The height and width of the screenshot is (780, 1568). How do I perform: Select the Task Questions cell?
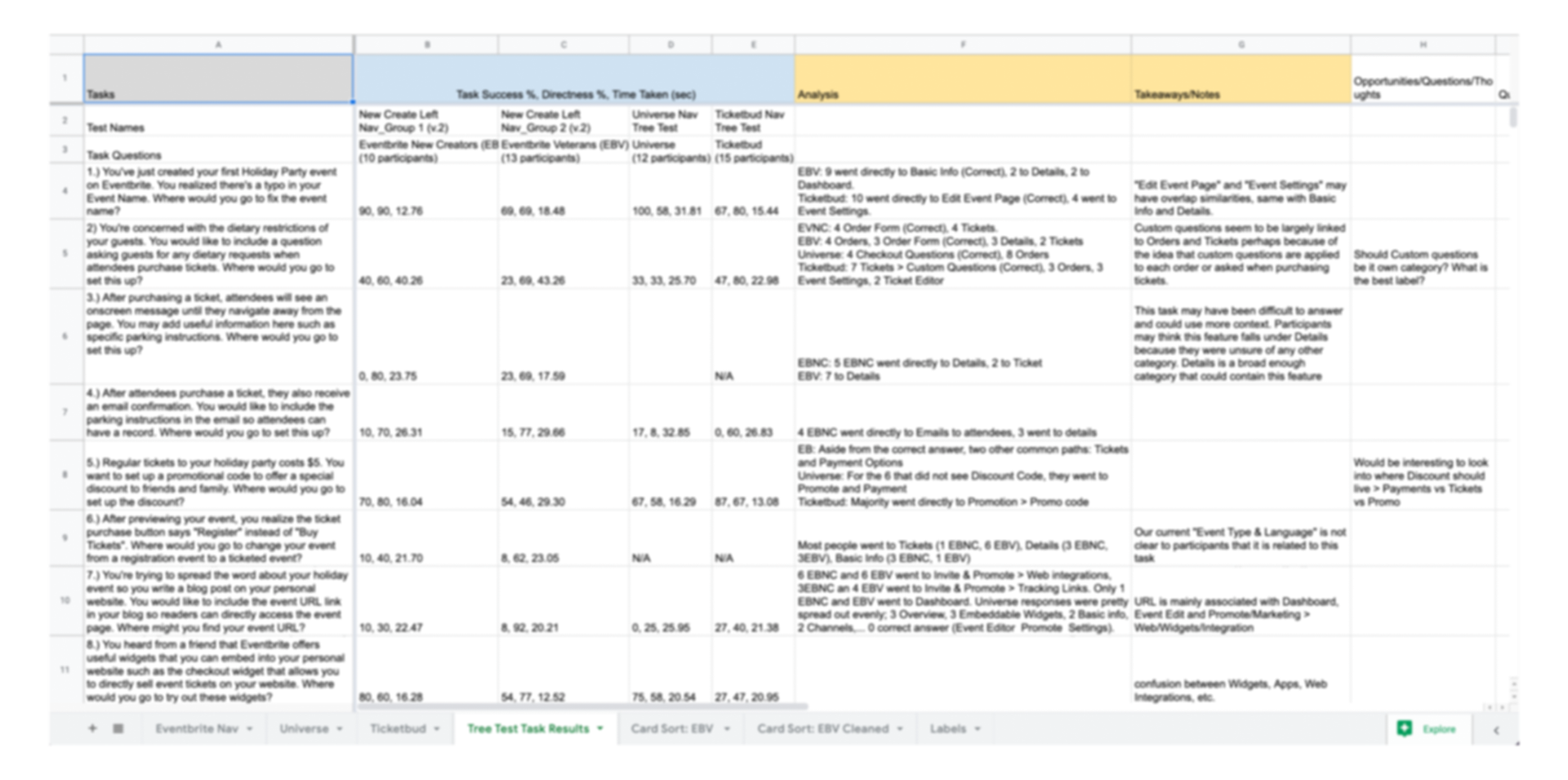point(218,150)
